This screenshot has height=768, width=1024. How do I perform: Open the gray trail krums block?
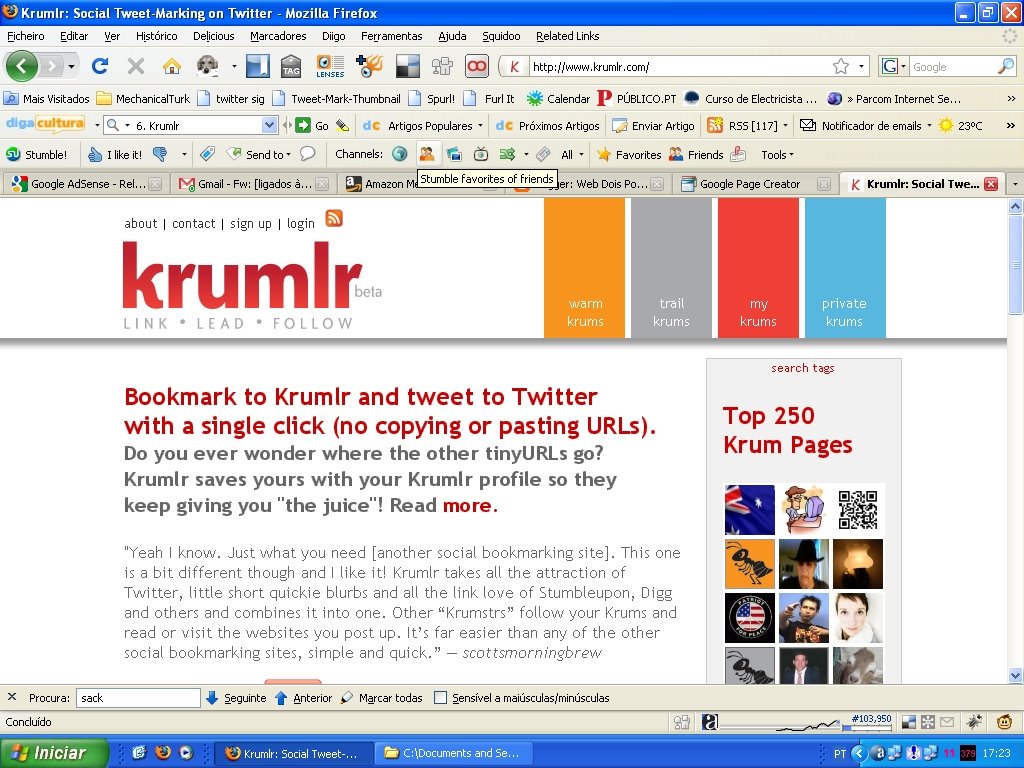[x=671, y=268]
